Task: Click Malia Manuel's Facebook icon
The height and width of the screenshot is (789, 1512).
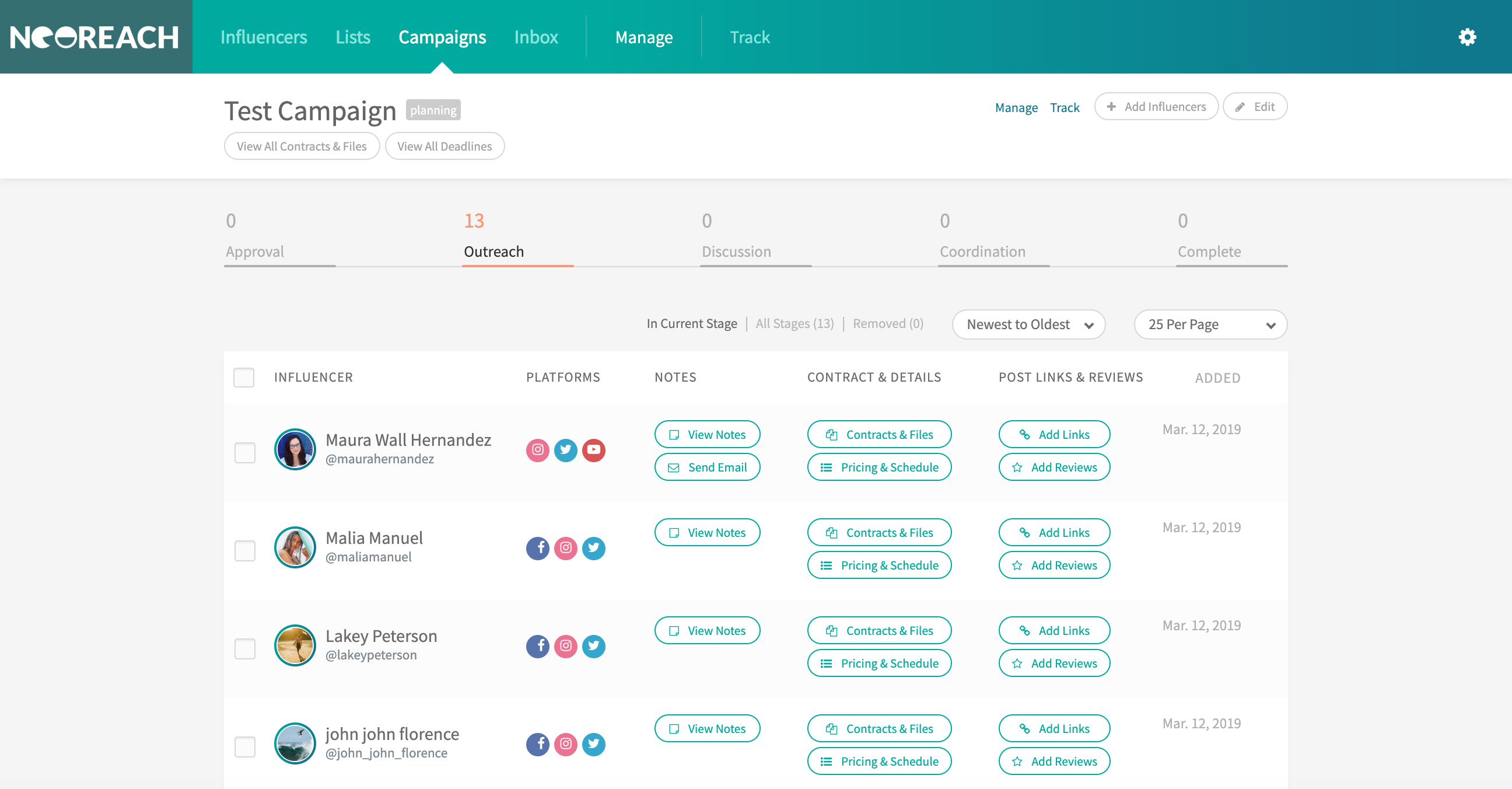Action: point(537,548)
